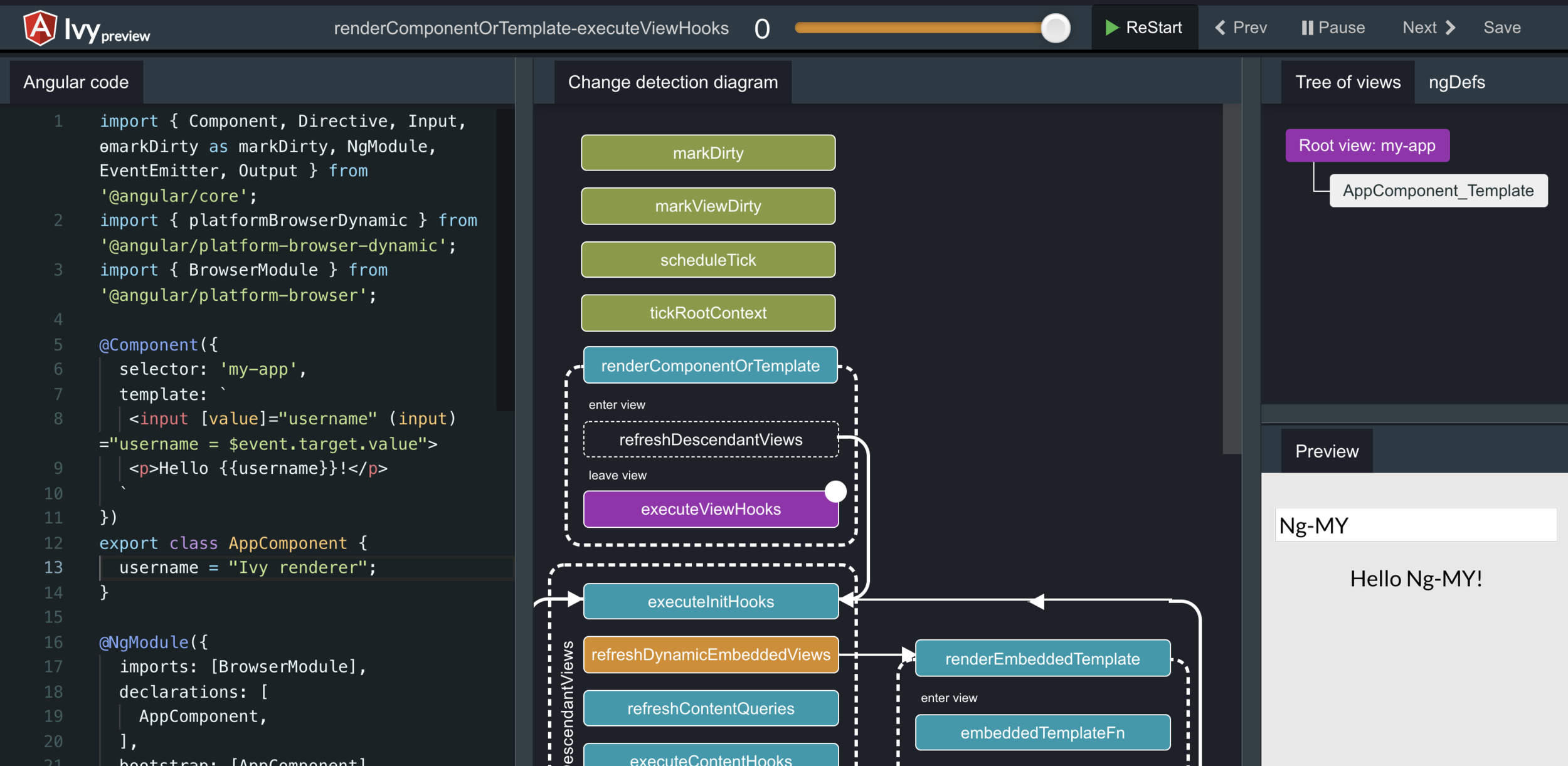Click the diagram panel vertical scrollbar
This screenshot has width=1568, height=766.
(1231, 279)
